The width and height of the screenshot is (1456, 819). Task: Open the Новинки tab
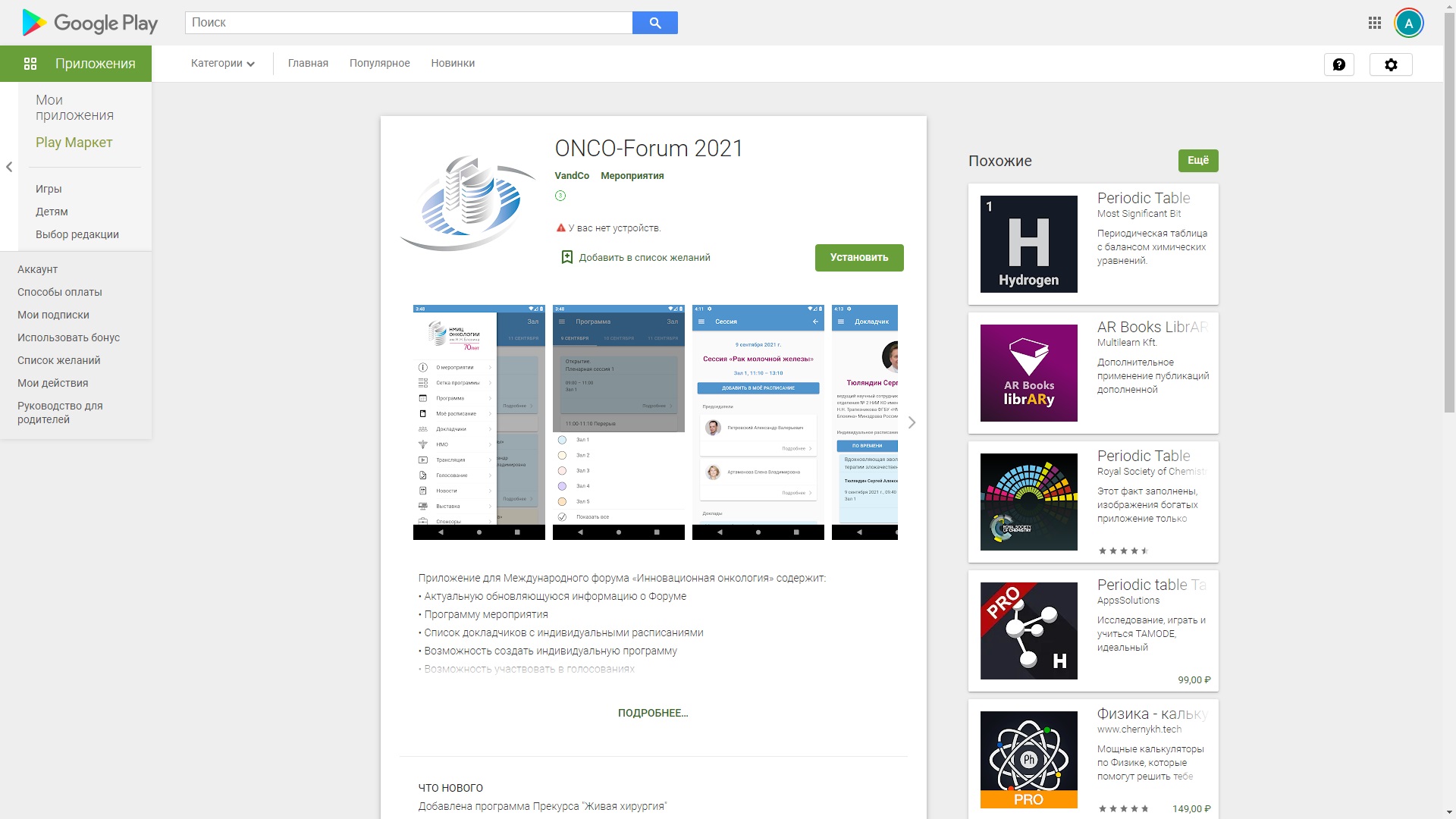click(453, 64)
